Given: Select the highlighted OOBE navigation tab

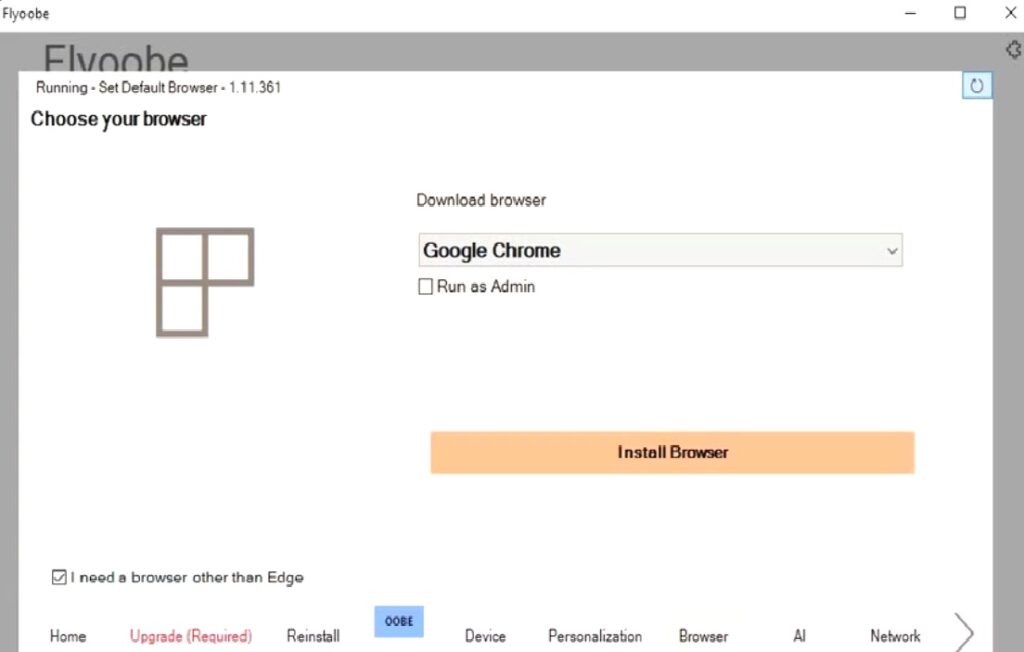Looking at the screenshot, I should pos(399,621).
